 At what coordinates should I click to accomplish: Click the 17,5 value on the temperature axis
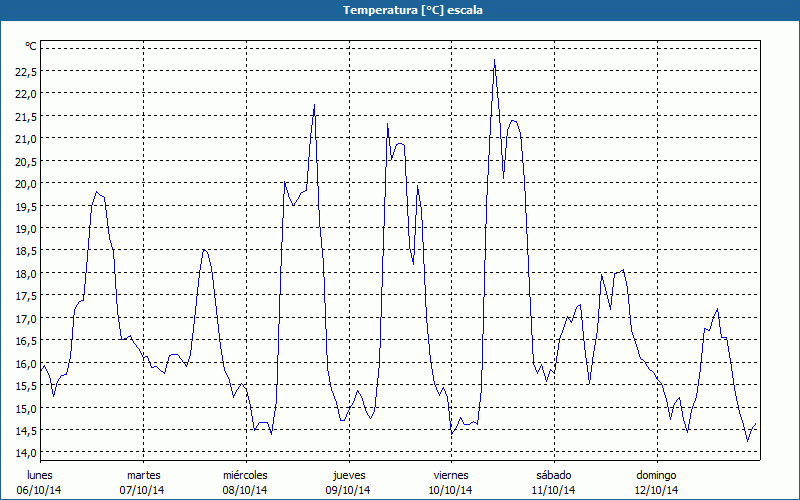point(25,296)
